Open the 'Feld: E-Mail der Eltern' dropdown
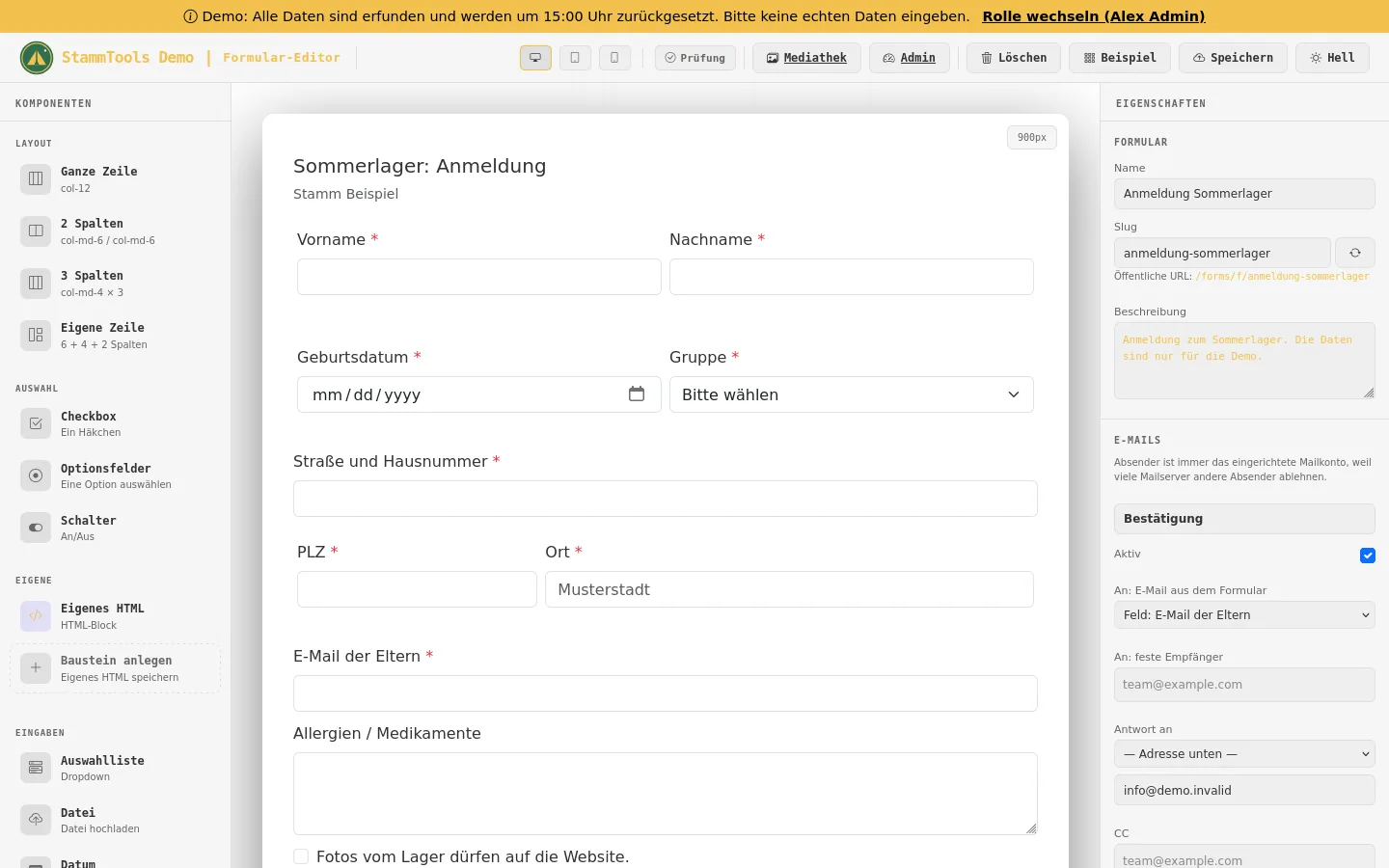The height and width of the screenshot is (868, 1389). [1244, 615]
